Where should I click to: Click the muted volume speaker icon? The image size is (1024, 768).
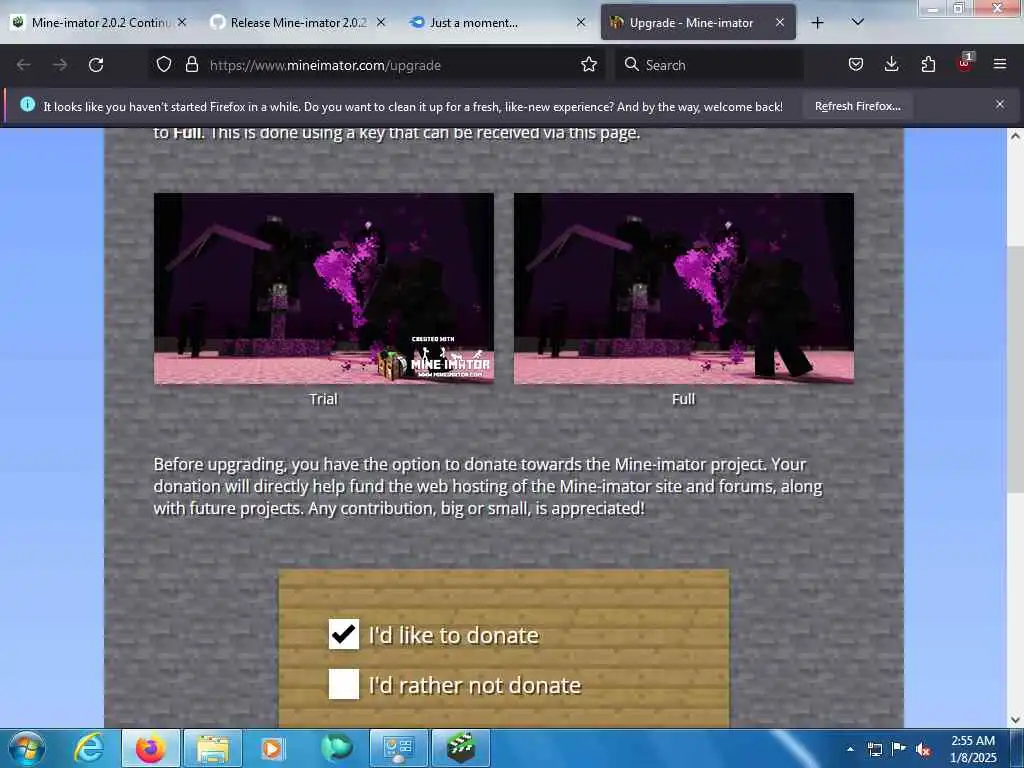923,749
